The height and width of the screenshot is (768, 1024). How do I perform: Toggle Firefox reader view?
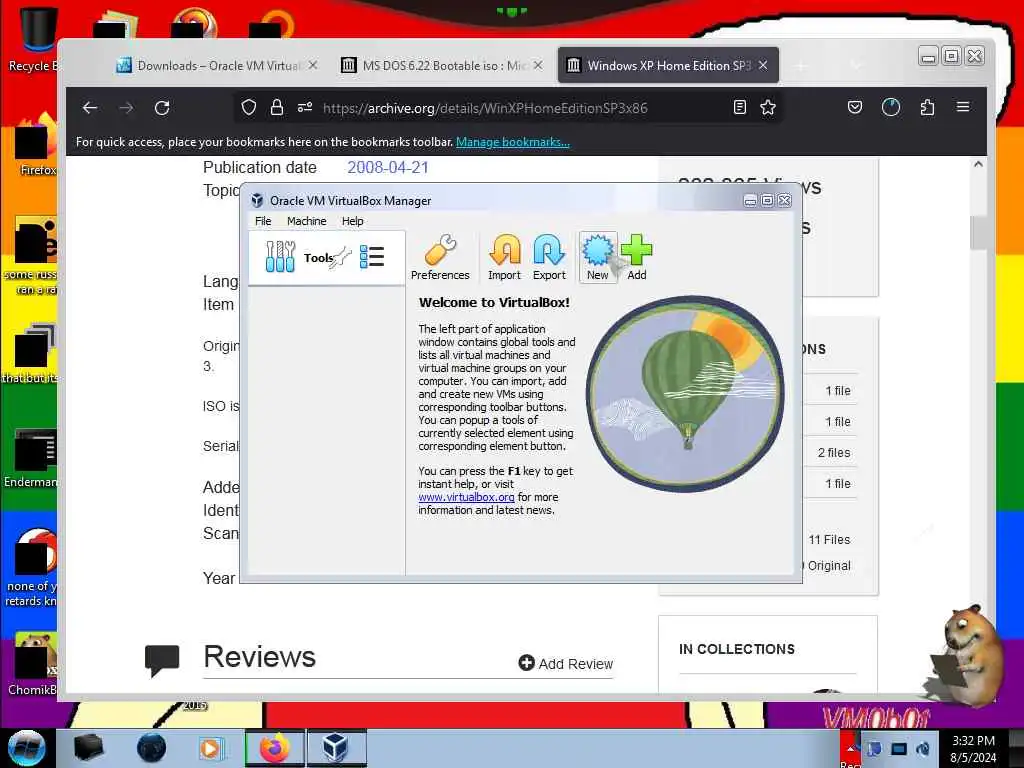(740, 108)
